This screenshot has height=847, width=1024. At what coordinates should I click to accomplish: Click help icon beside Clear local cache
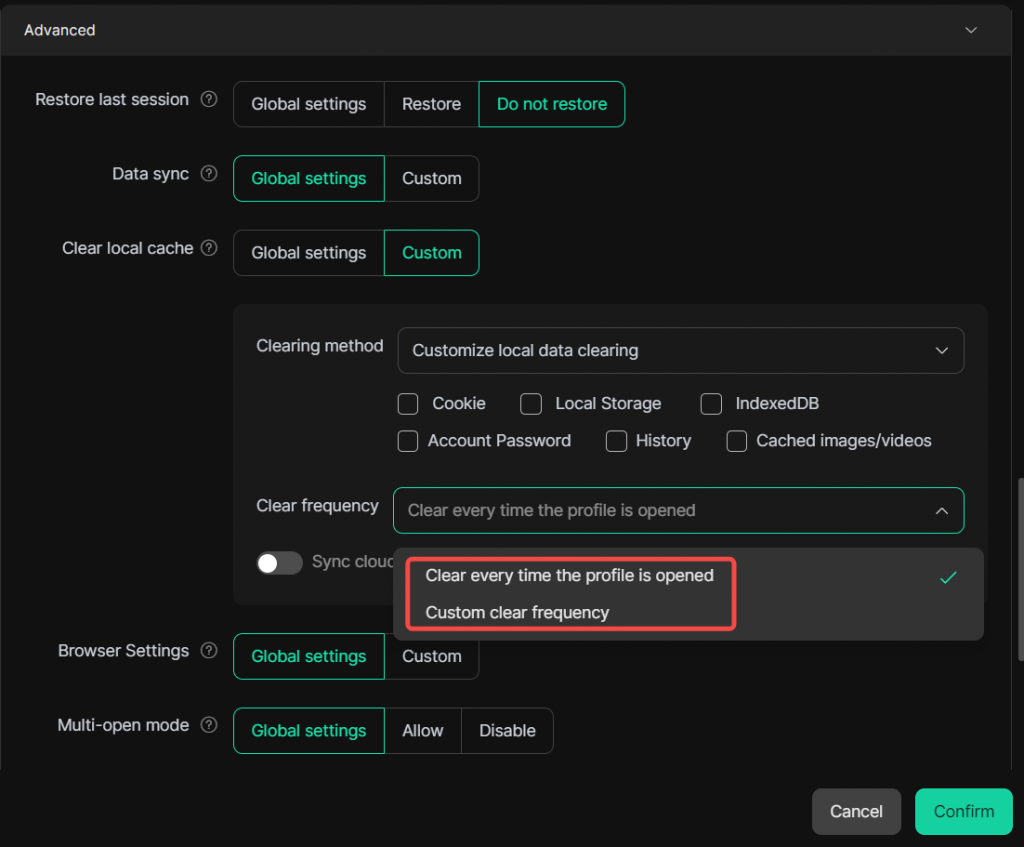pos(209,248)
